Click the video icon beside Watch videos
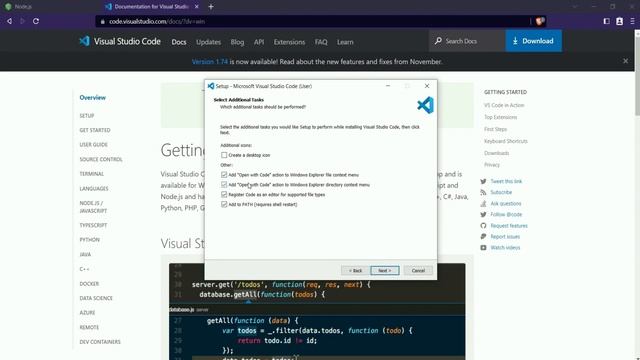Screen dimensions: 640x360 [x=483, y=247]
